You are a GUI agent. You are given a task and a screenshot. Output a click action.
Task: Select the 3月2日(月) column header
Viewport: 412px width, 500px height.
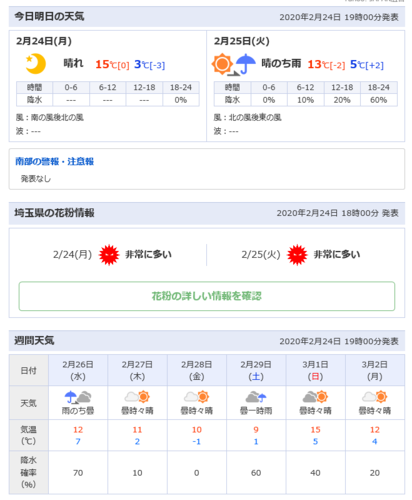click(x=375, y=370)
